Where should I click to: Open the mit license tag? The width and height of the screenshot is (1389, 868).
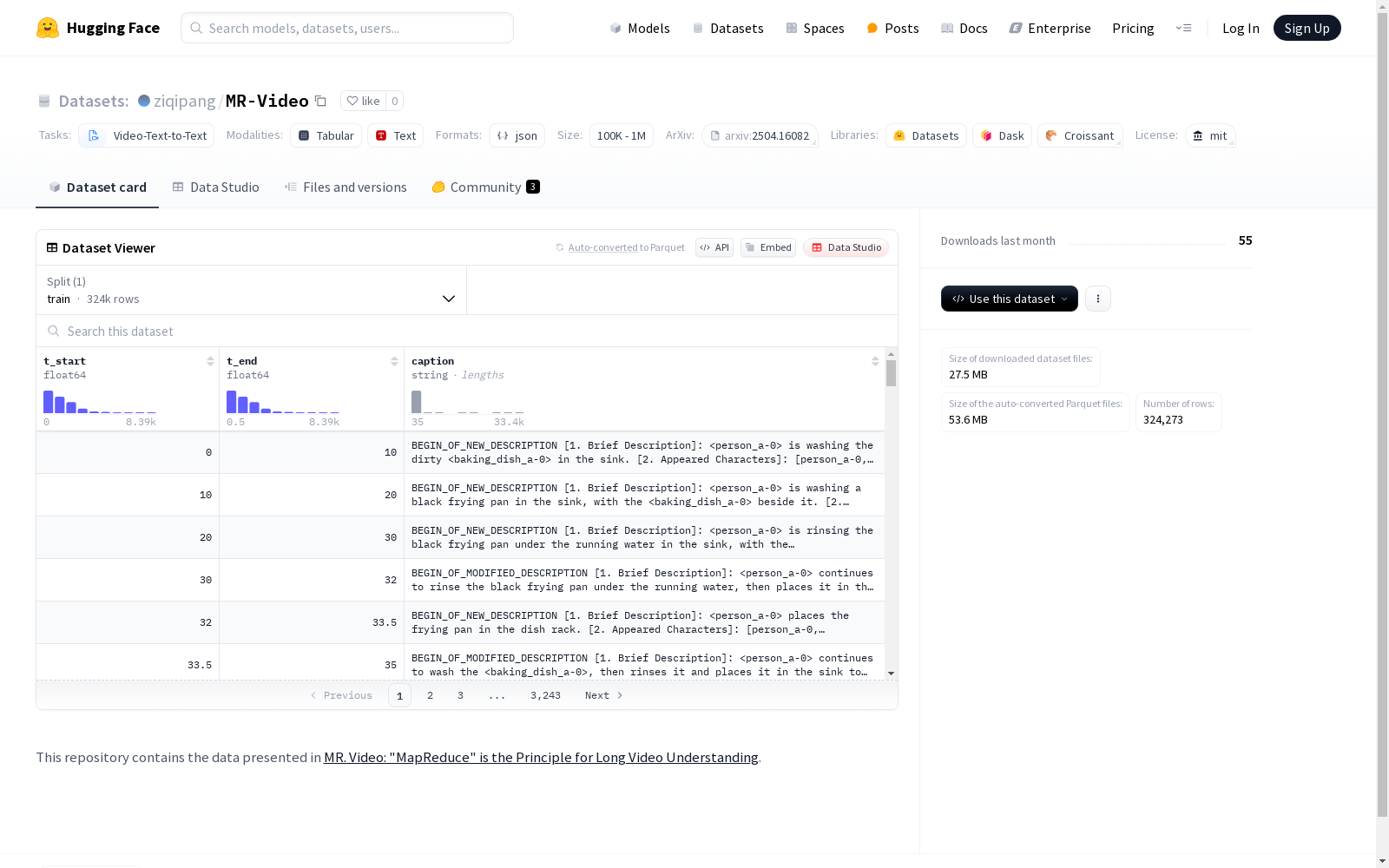pyautogui.click(x=1210, y=135)
